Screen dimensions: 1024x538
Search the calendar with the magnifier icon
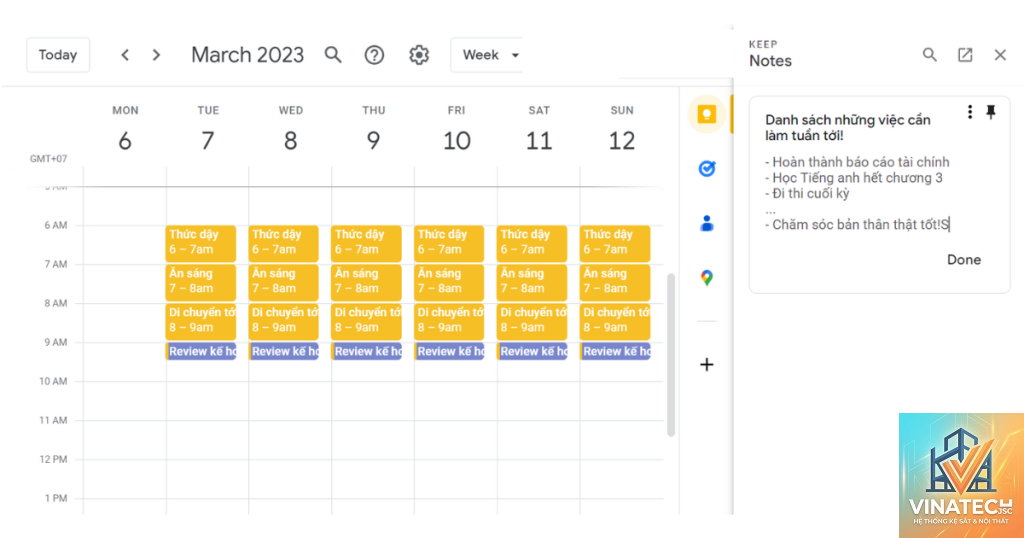(x=333, y=55)
